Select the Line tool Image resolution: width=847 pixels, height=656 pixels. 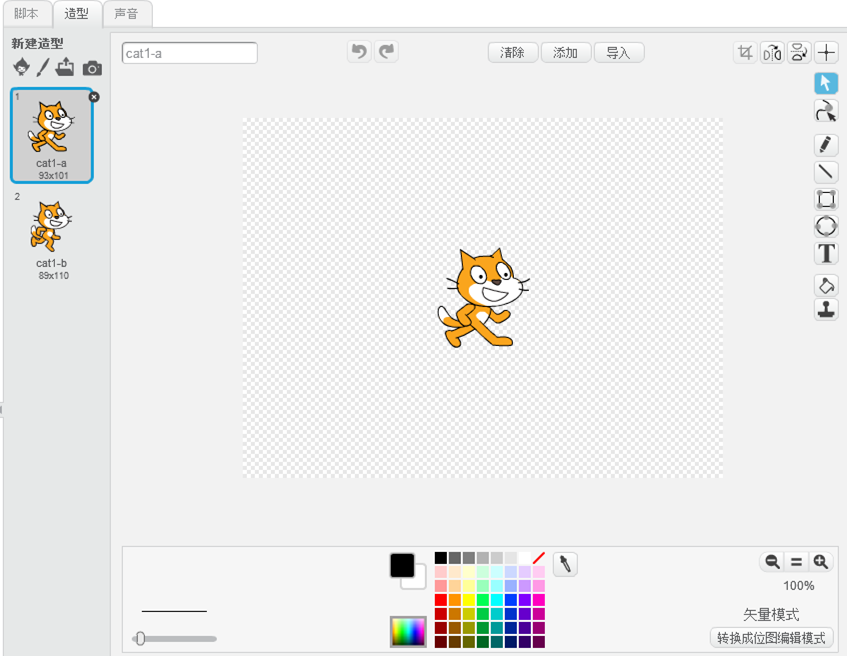click(826, 172)
